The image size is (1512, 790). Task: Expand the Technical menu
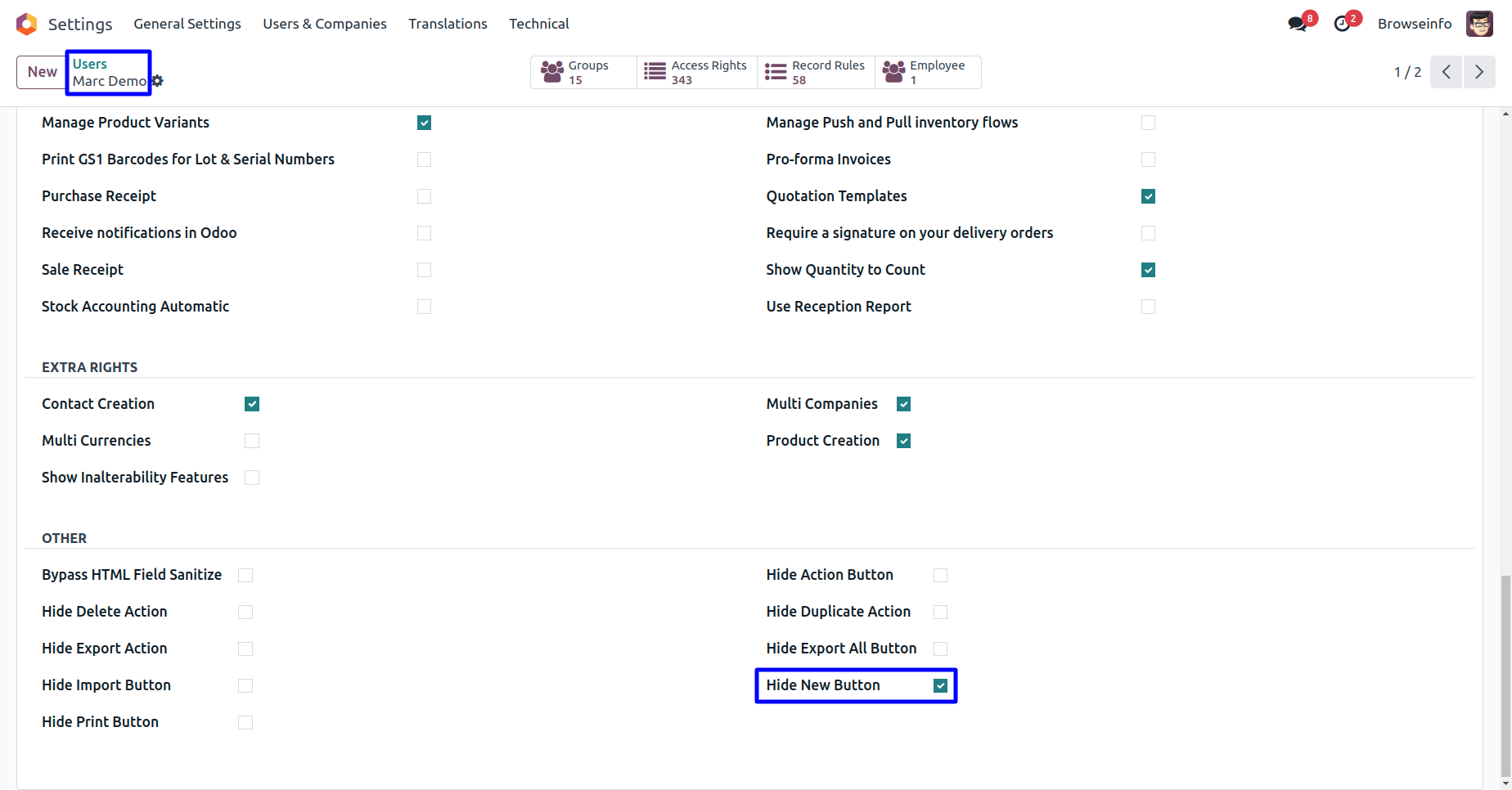[538, 24]
